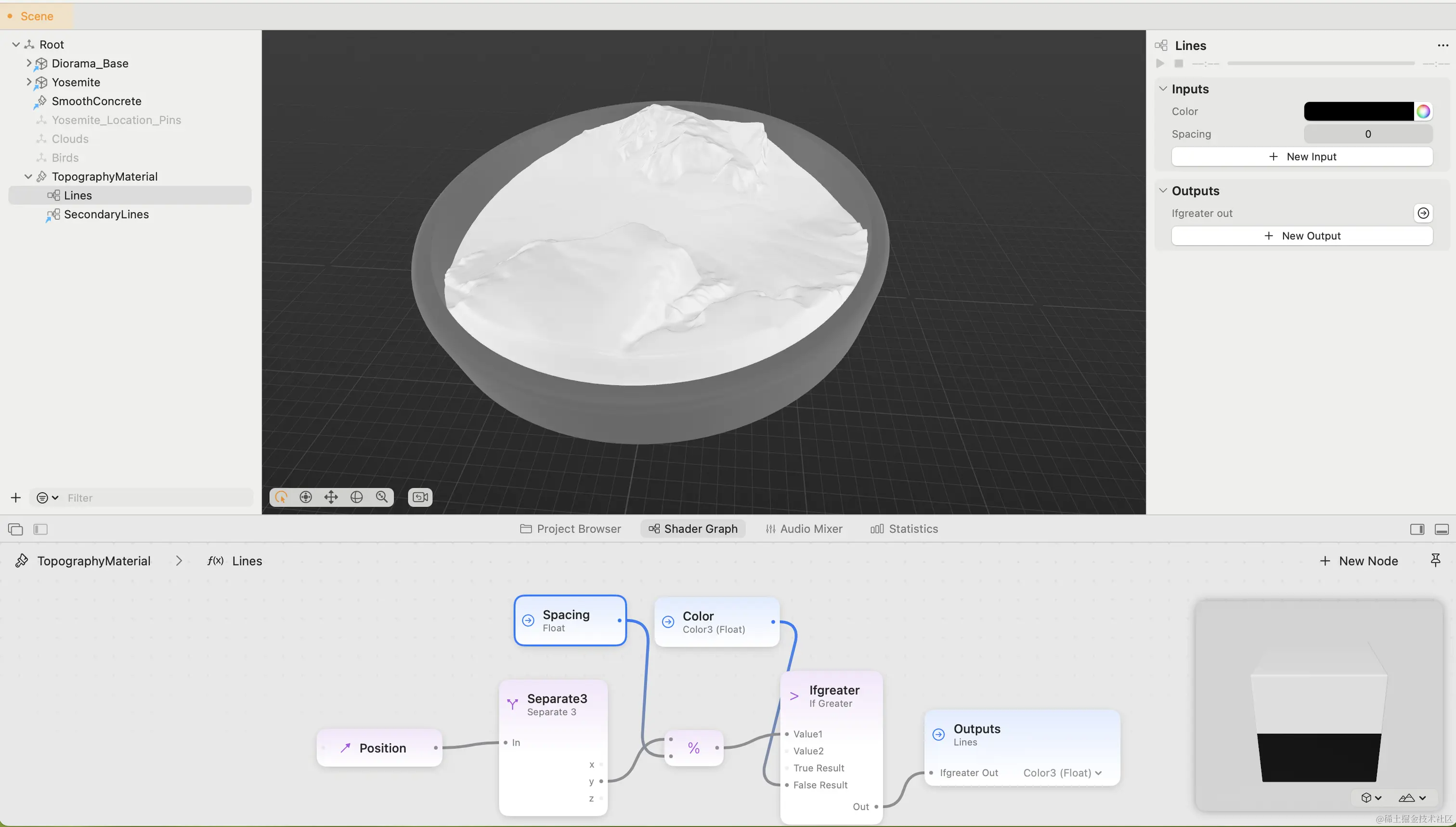Click the Filter field in scene hierarchy
This screenshot has height=827, width=1456.
156,498
